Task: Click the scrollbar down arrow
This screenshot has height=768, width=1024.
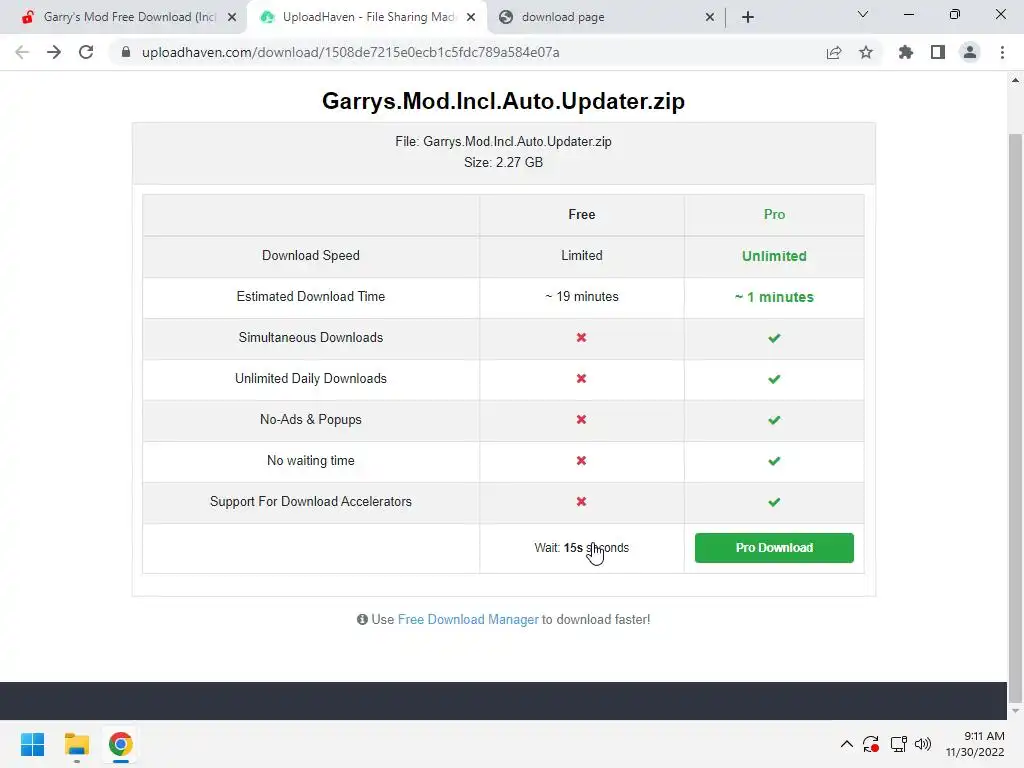Action: pyautogui.click(x=1015, y=711)
